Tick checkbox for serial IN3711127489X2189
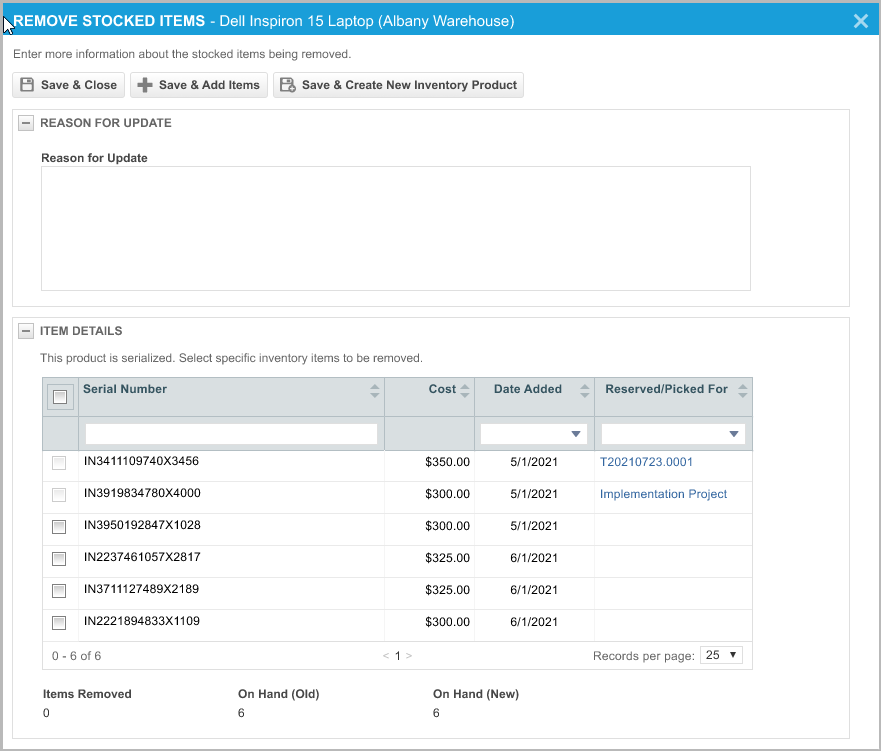The width and height of the screenshot is (881, 751). (59, 591)
